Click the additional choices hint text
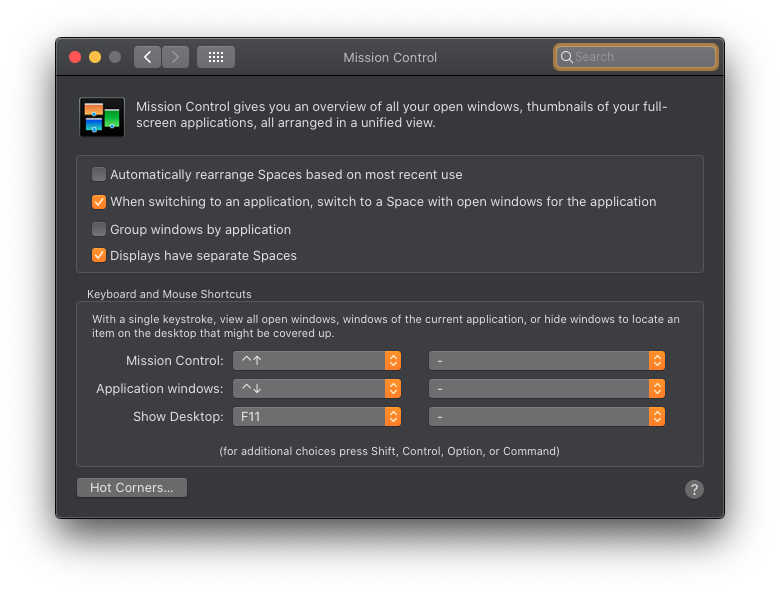Image resolution: width=780 pixels, height=592 pixels. click(x=390, y=451)
